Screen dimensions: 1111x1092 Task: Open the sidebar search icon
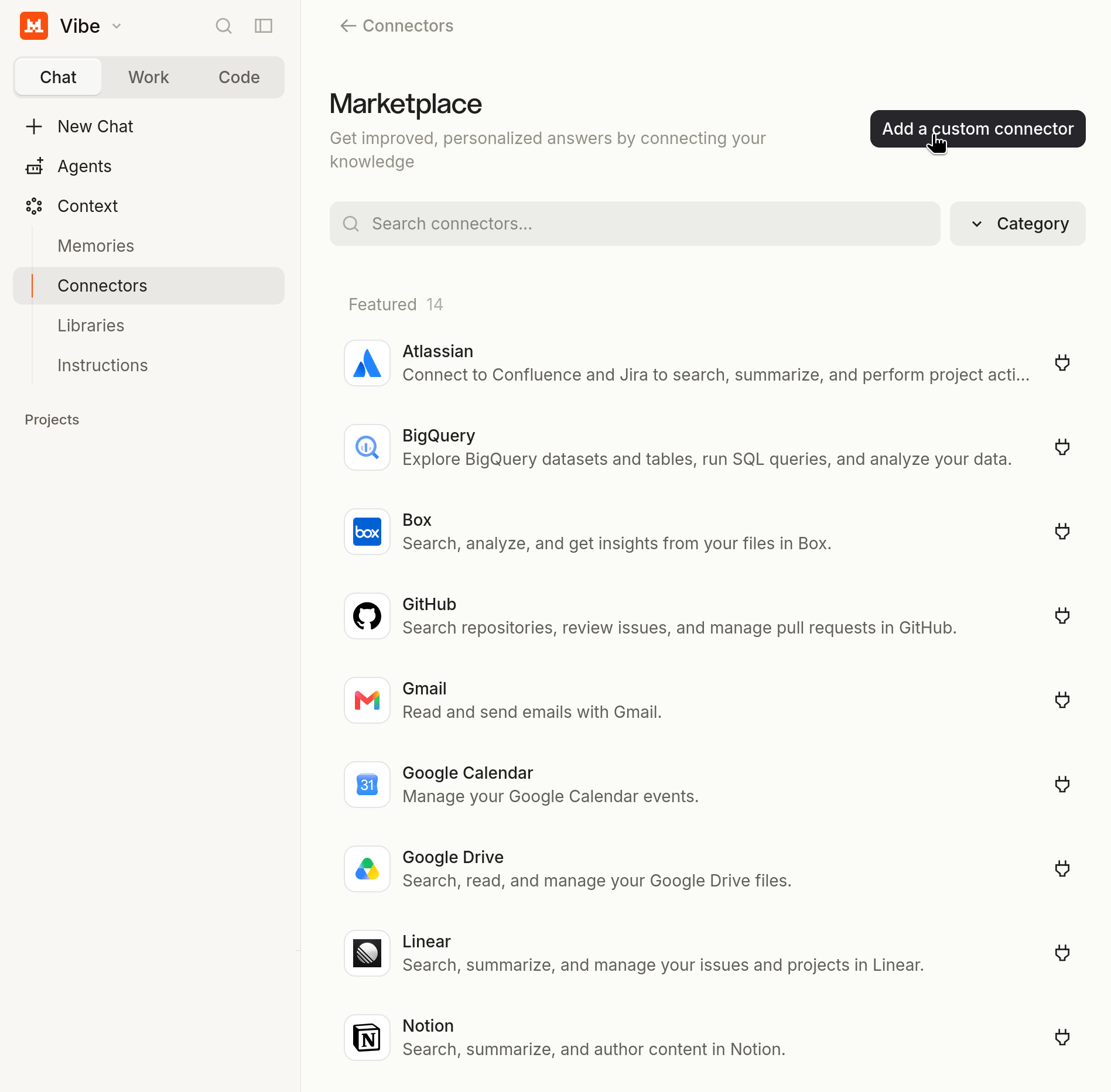[224, 26]
